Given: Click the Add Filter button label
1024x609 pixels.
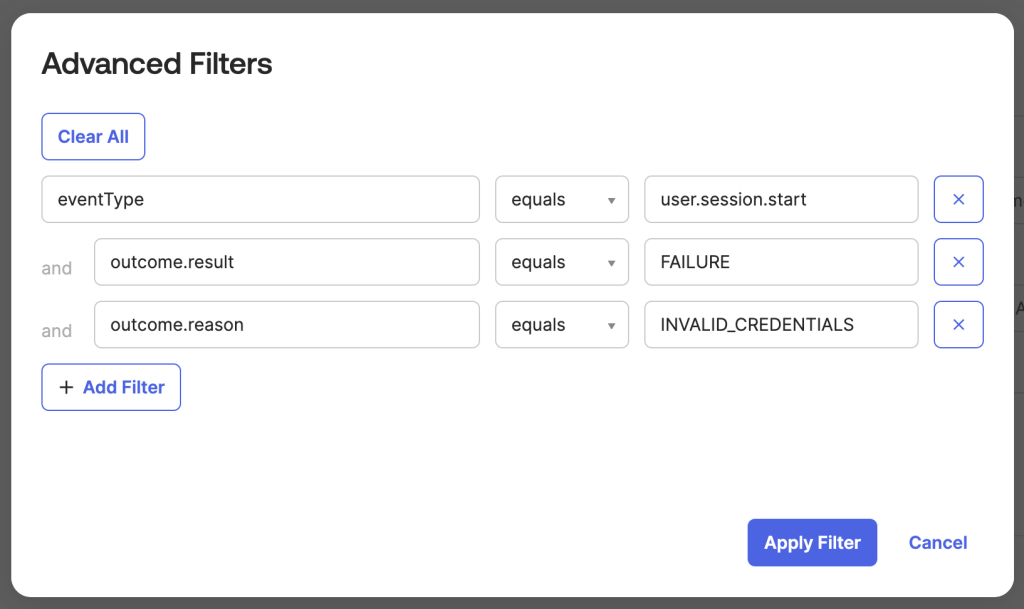Looking at the screenshot, I should click(x=123, y=387).
